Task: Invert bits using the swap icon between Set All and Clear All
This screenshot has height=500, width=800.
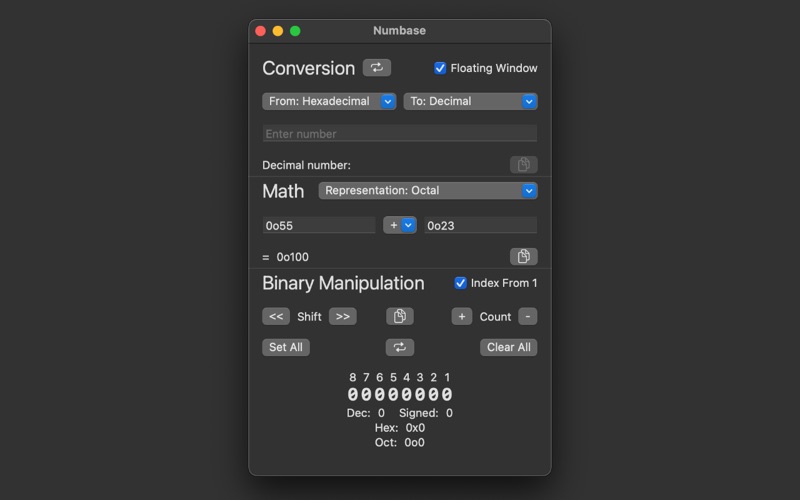Action: (399, 347)
